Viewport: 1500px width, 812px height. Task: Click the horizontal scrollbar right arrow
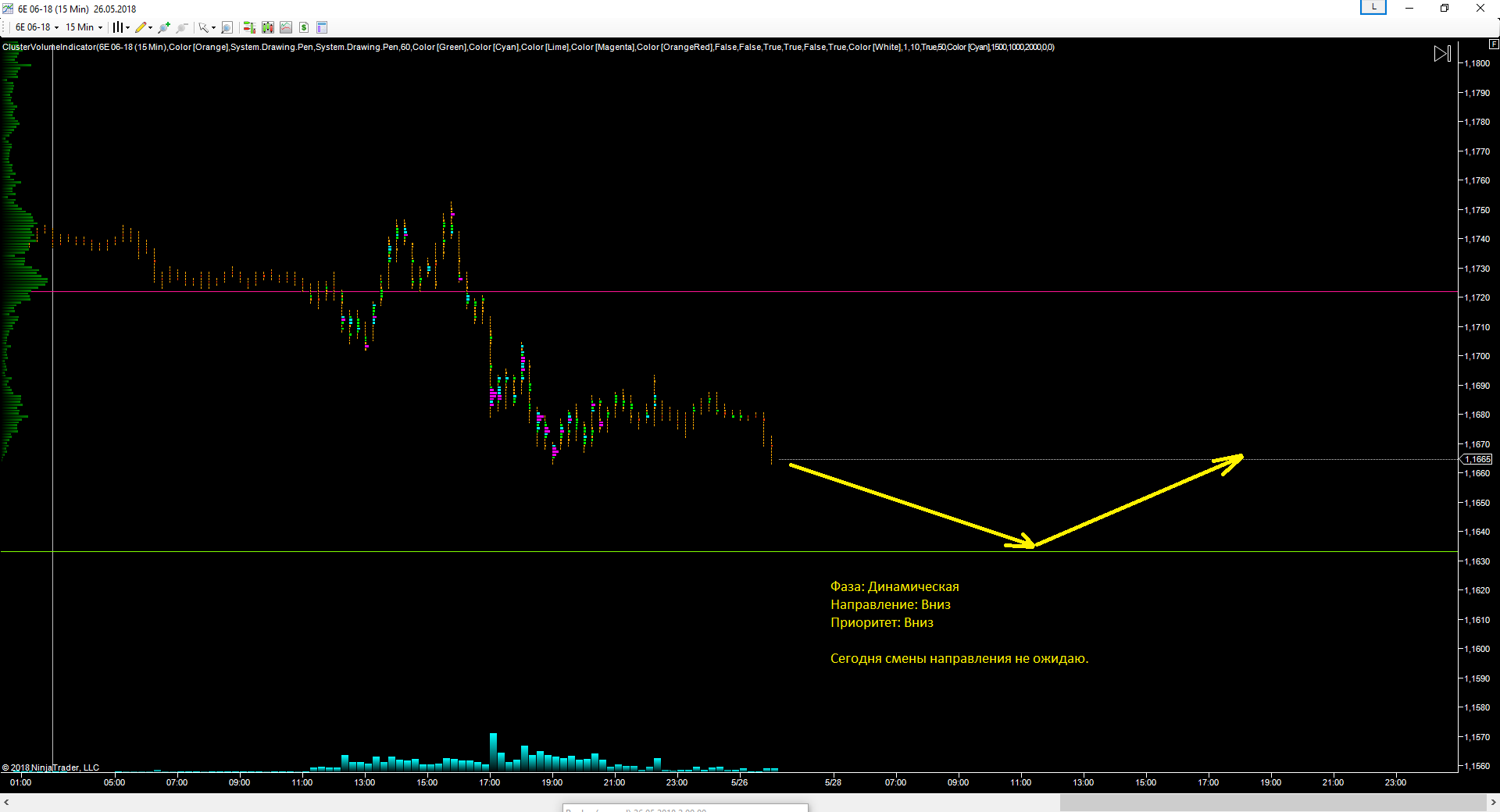[1493, 802]
